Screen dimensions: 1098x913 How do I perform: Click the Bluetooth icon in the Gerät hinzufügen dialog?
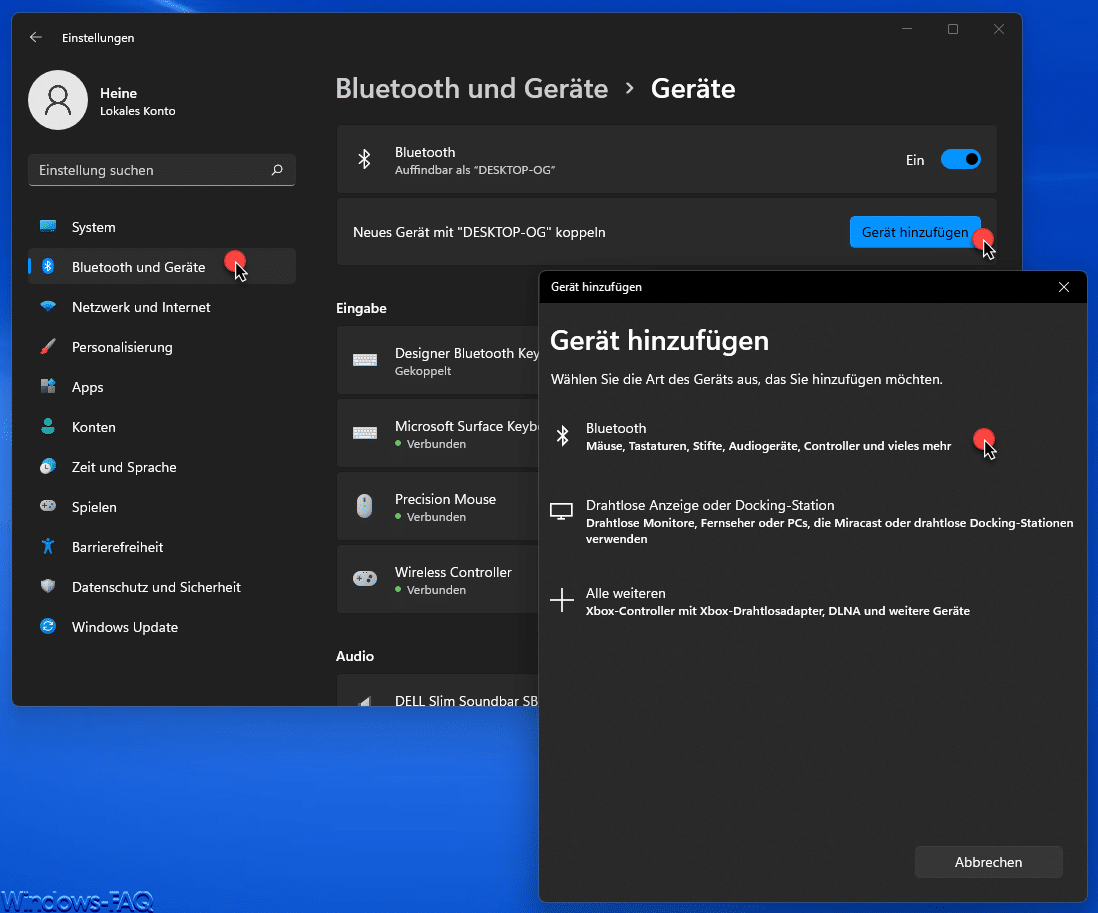[562, 435]
